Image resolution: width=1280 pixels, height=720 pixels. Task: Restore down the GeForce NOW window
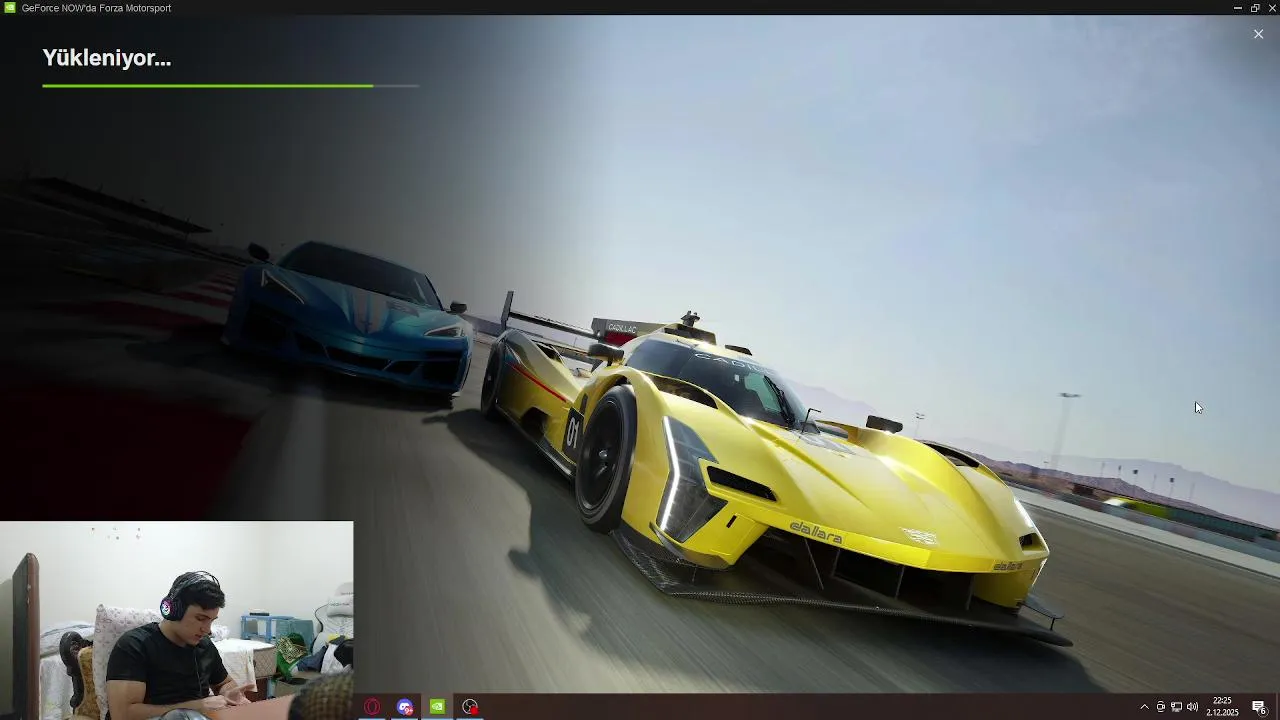point(1255,8)
